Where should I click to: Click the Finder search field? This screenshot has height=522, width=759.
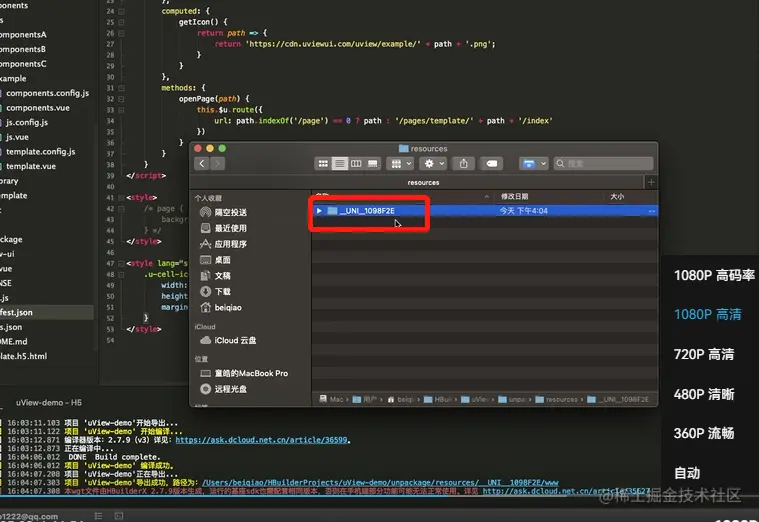click(x=604, y=164)
